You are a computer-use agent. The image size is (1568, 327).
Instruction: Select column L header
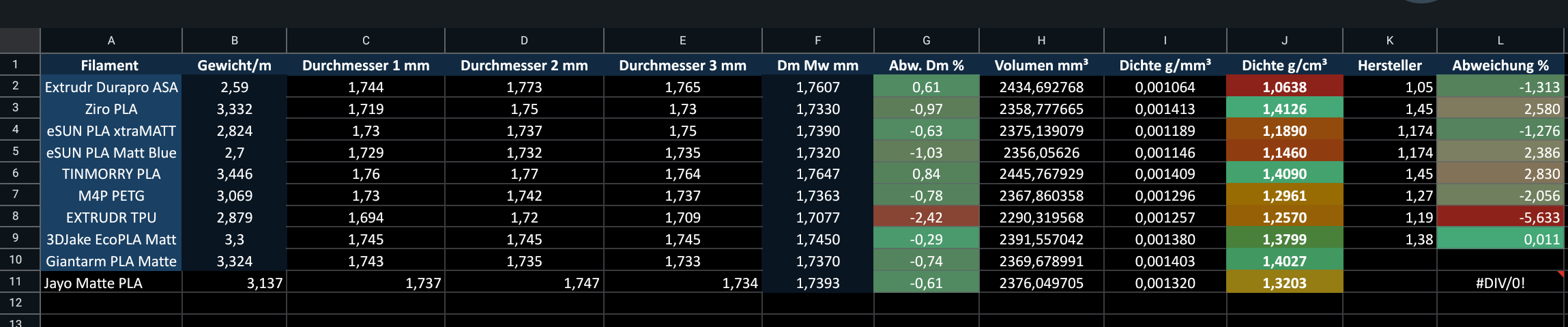[x=1500, y=40]
